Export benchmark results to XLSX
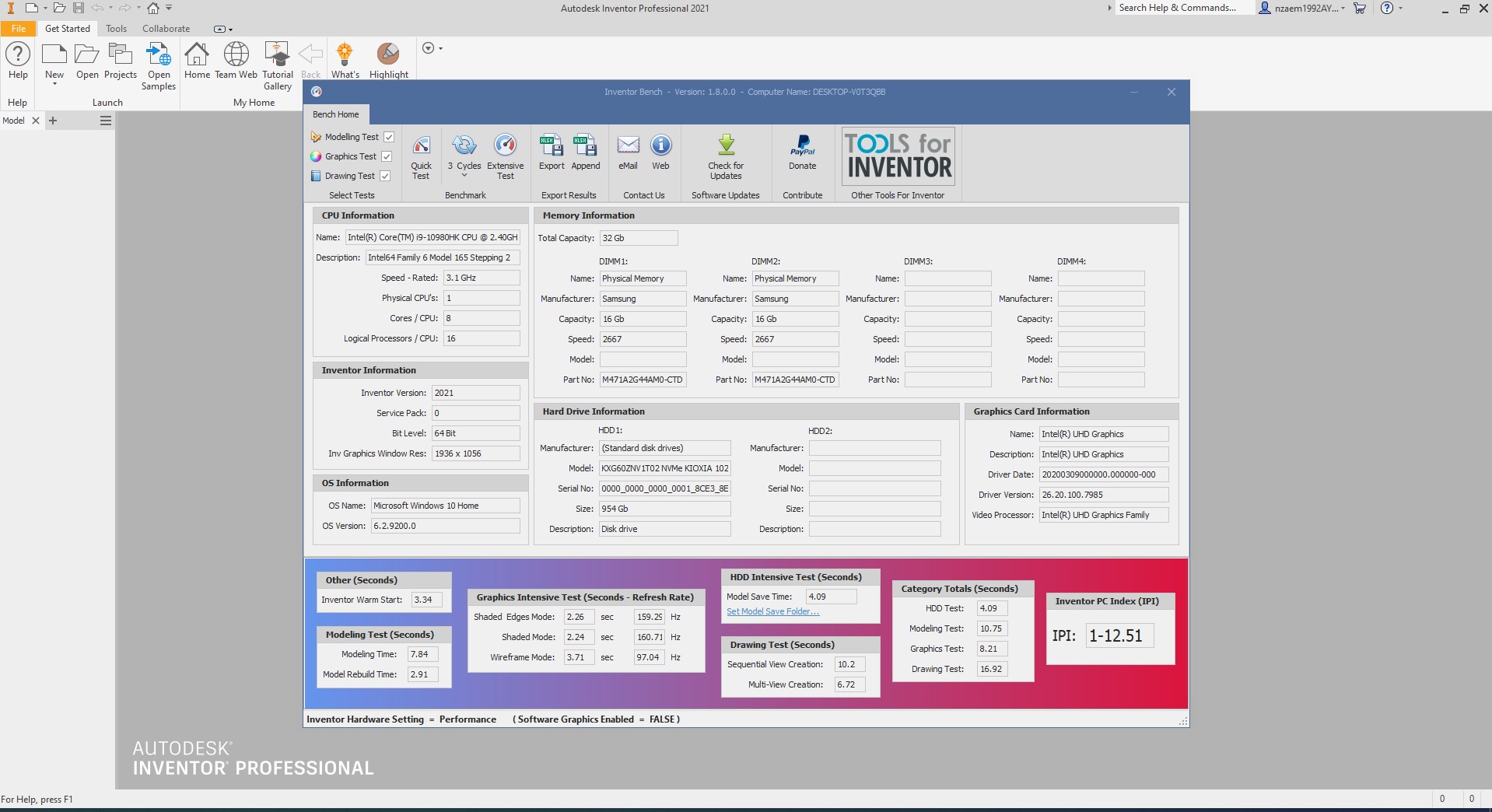 click(552, 154)
